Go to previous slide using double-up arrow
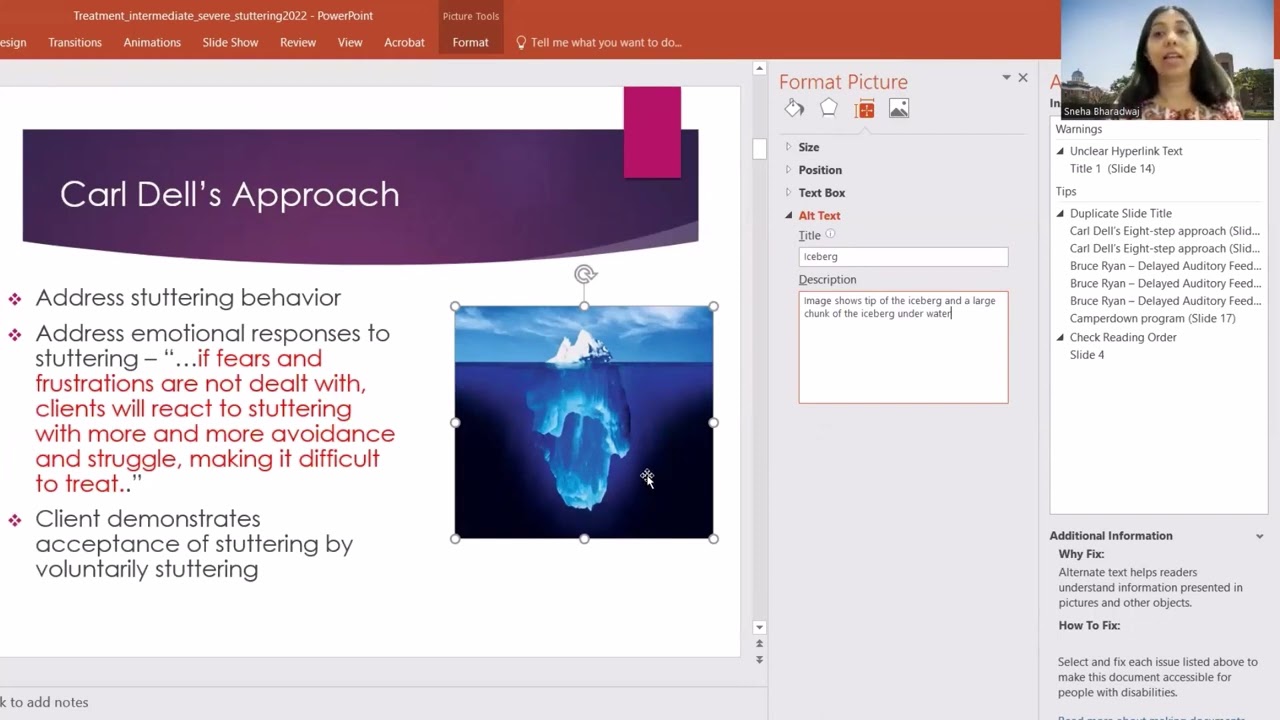 (x=759, y=644)
